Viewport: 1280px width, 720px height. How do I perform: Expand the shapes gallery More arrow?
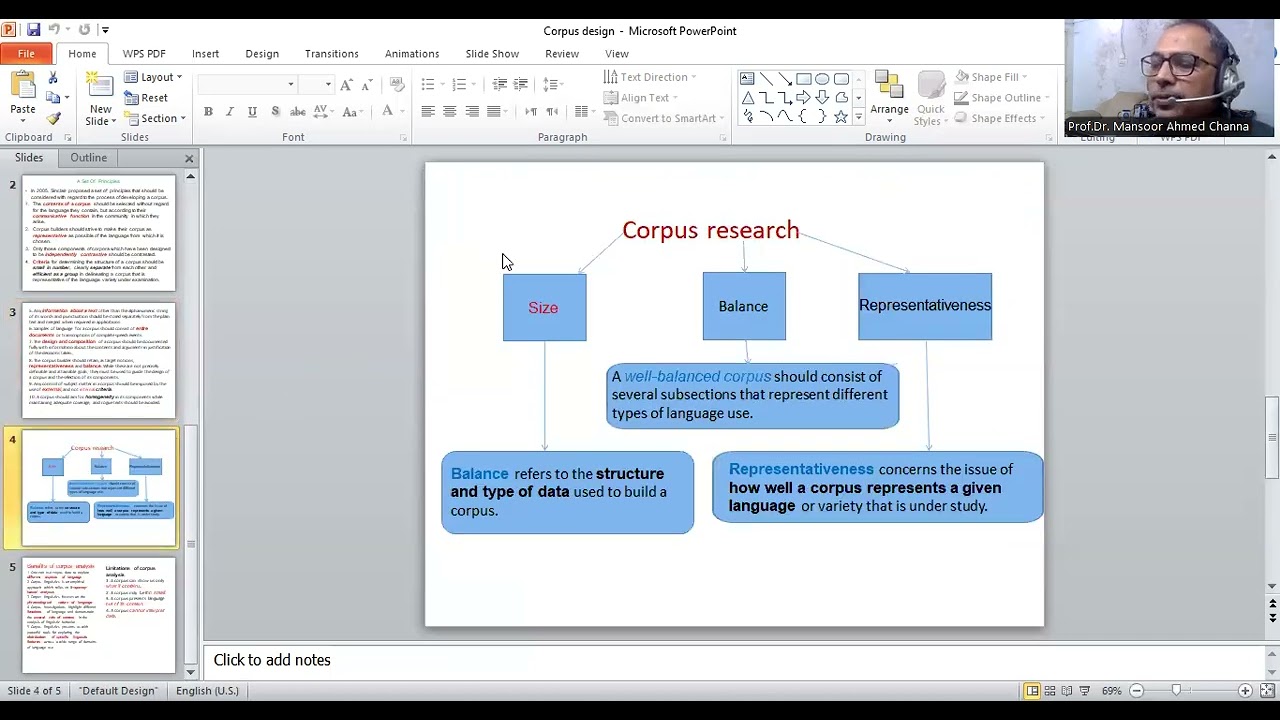coord(858,118)
